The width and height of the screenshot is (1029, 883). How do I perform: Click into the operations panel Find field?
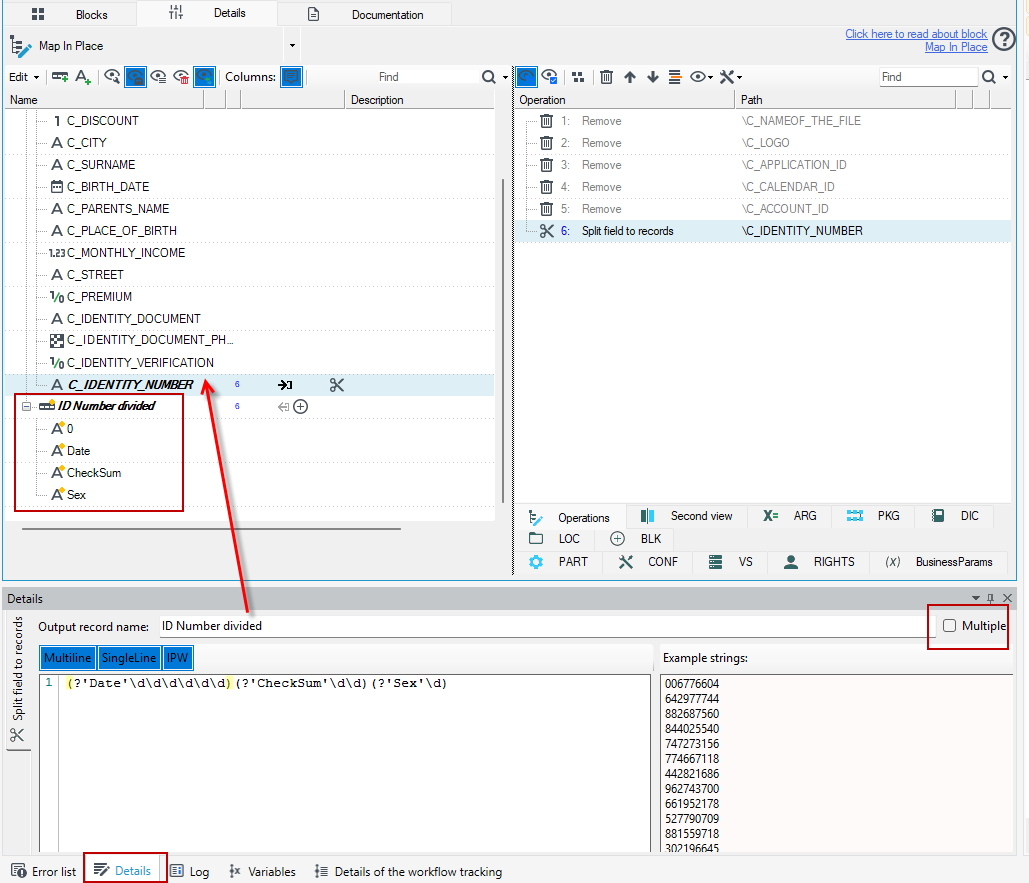tap(929, 77)
